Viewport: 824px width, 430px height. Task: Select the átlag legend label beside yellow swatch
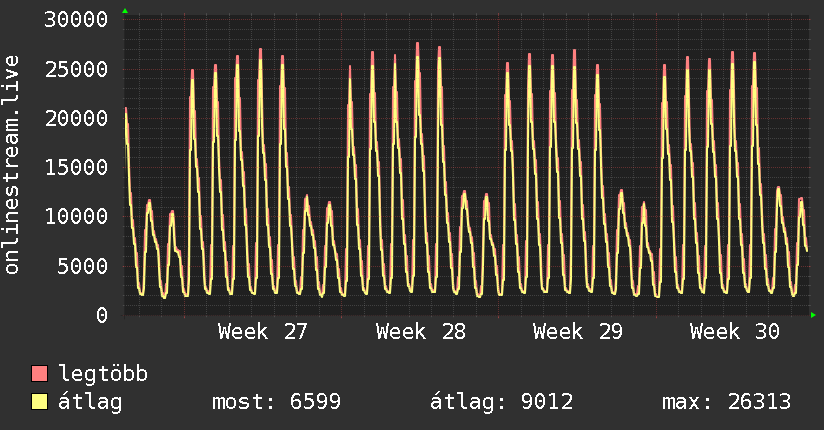(x=90, y=402)
